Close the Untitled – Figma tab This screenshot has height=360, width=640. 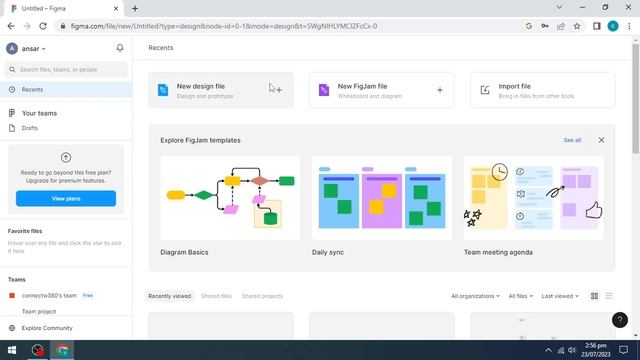pyautogui.click(x=116, y=8)
